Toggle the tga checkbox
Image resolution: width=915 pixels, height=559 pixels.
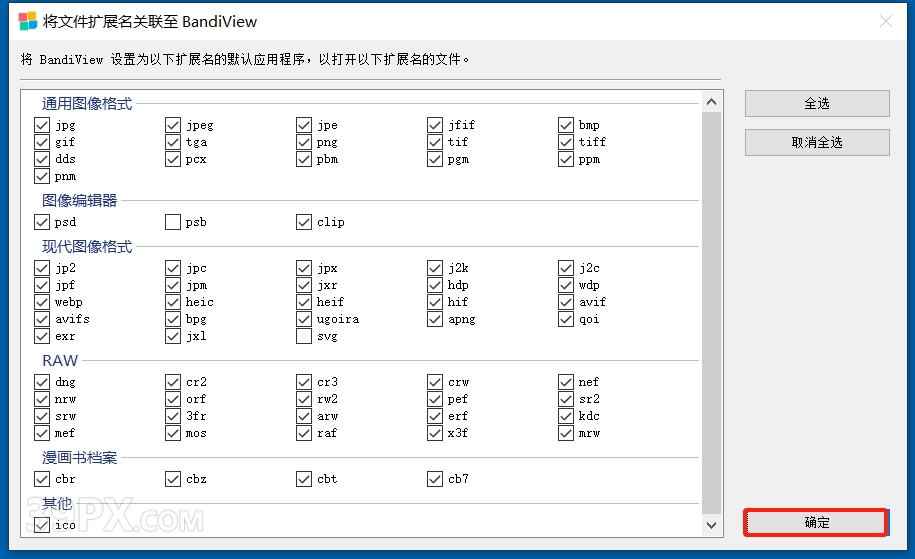(173, 142)
